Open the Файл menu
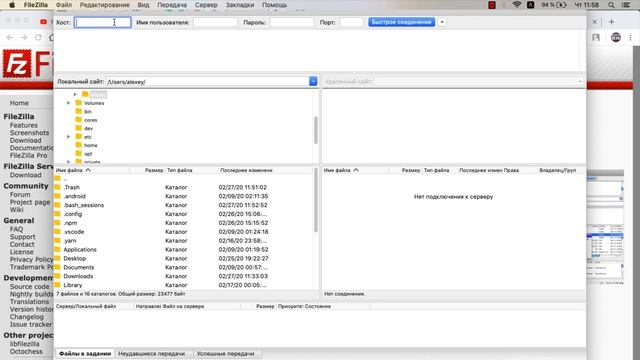This screenshot has width=640, height=360. [64, 5]
